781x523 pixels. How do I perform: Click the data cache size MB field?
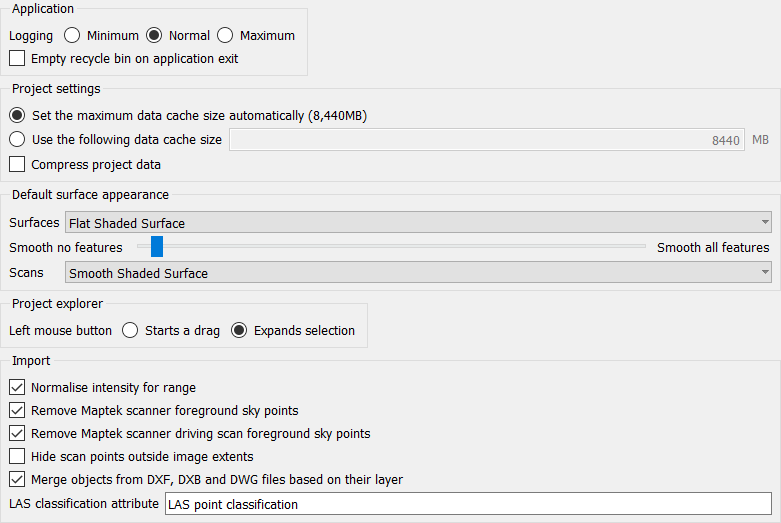(487, 140)
